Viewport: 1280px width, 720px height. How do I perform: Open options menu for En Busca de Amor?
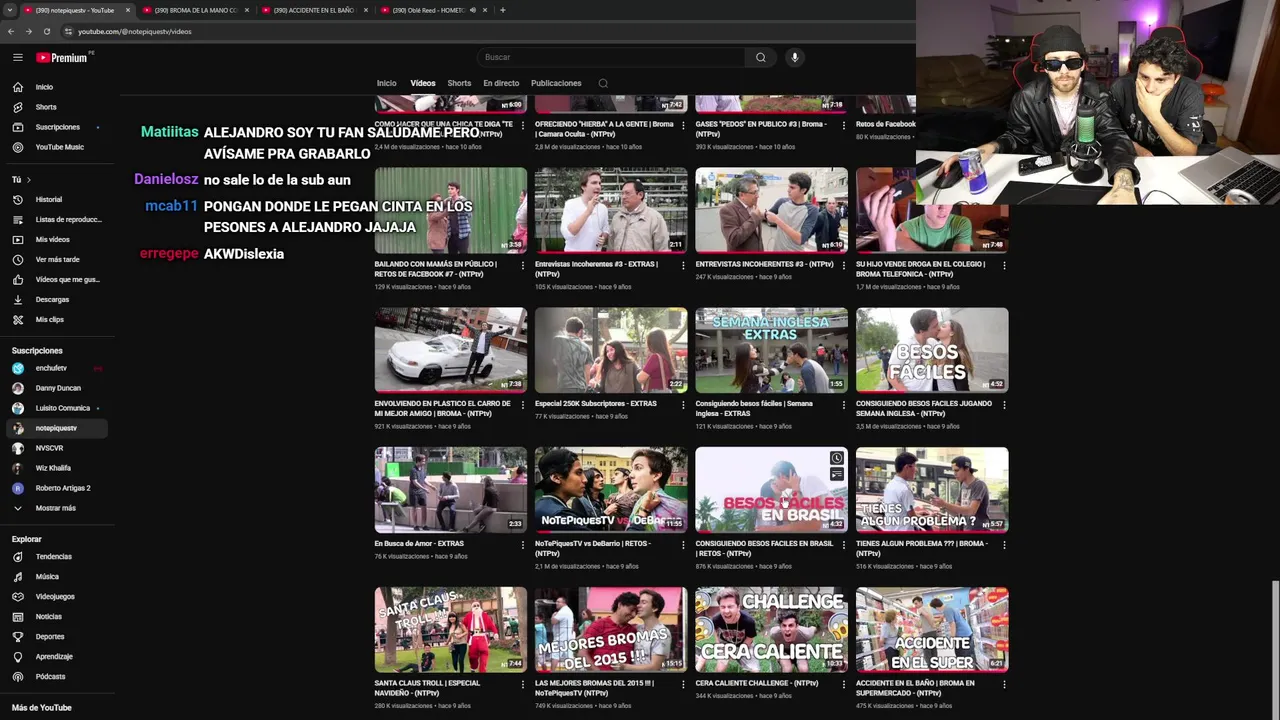(x=523, y=545)
